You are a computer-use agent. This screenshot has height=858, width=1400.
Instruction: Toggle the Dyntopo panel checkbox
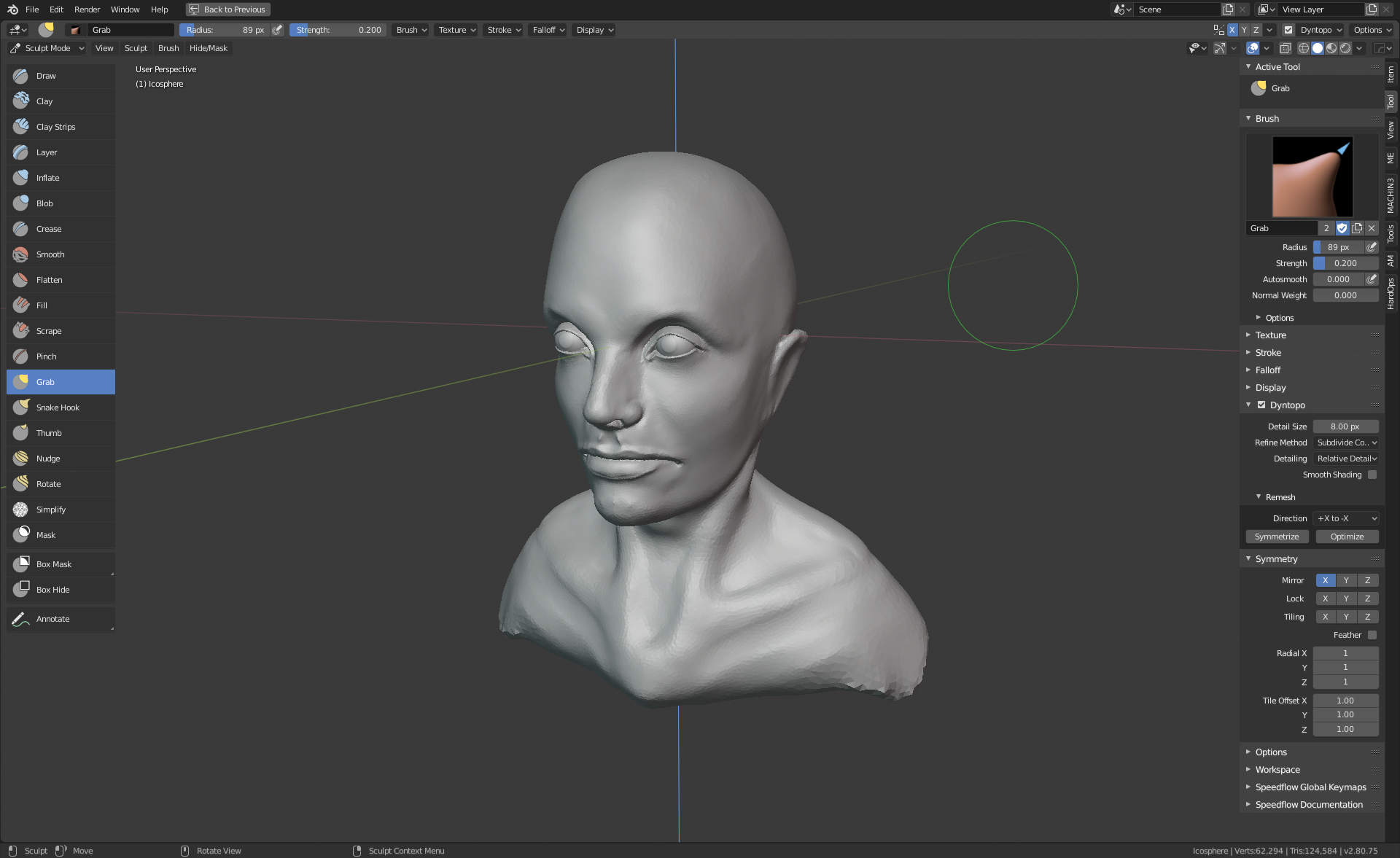pos(1261,405)
